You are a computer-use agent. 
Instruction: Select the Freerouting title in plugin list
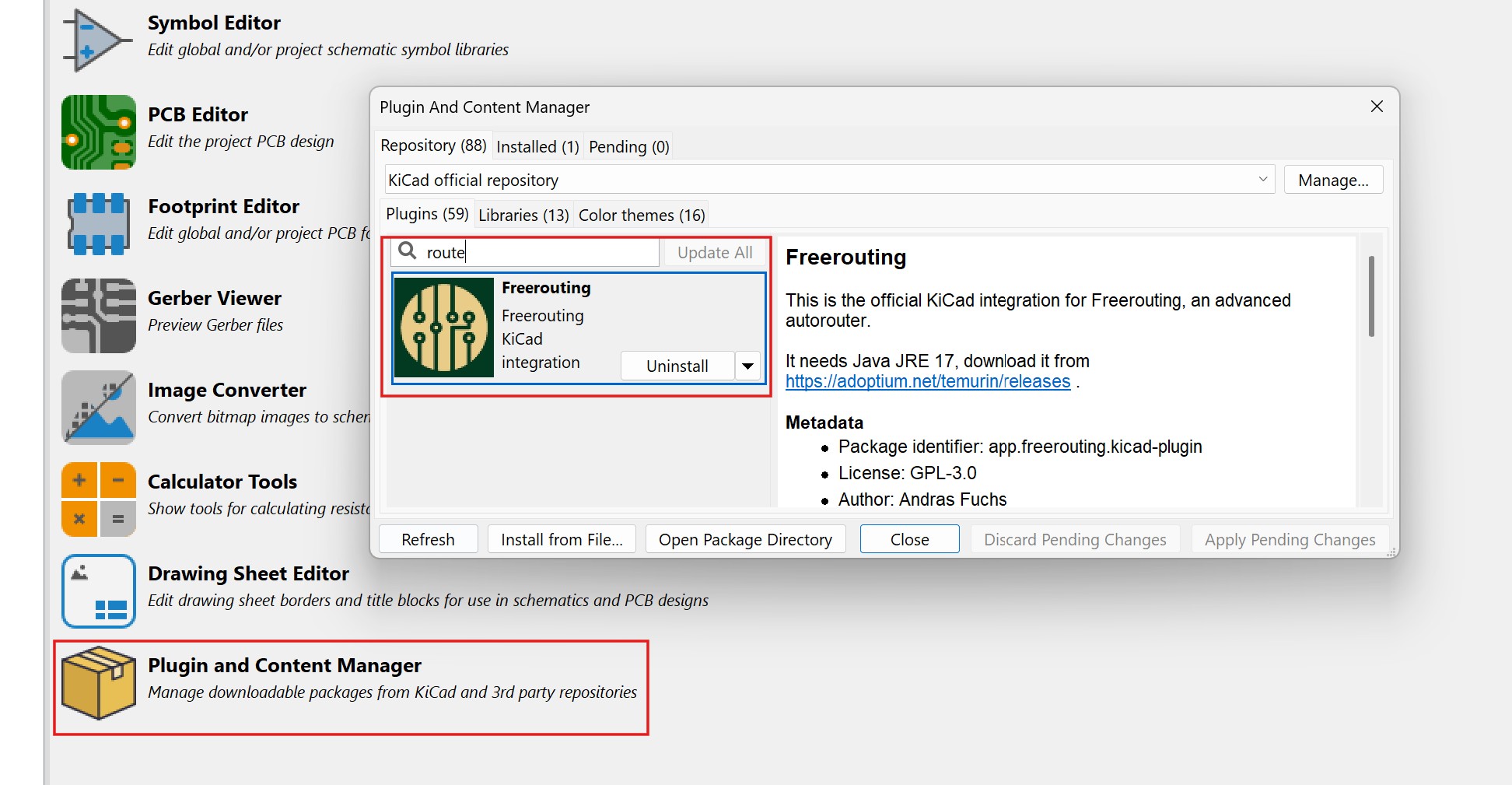[546, 288]
